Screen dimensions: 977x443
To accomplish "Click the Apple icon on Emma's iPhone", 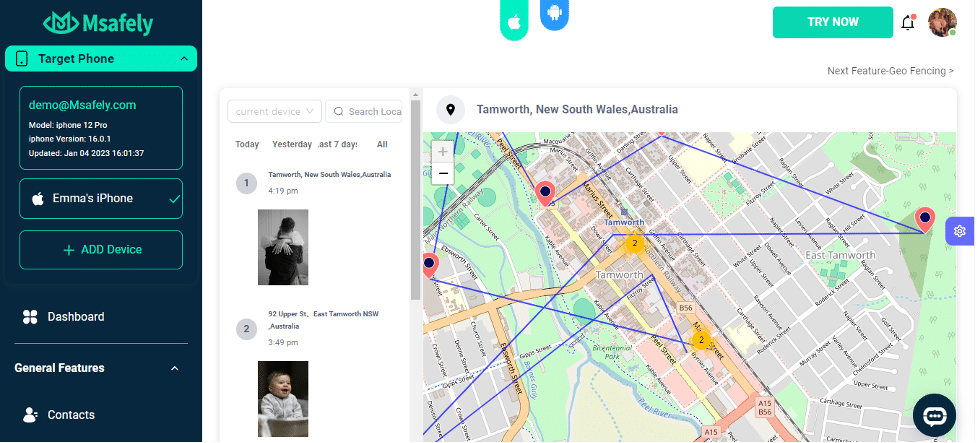I will pyautogui.click(x=38, y=199).
